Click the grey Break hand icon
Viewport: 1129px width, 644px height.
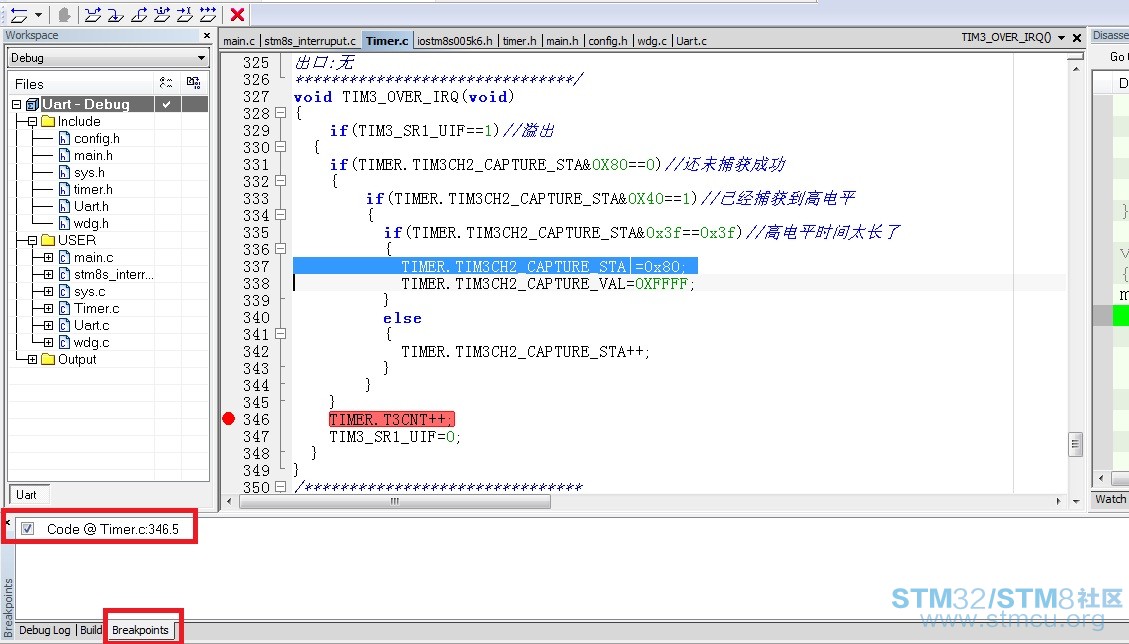tap(64, 14)
